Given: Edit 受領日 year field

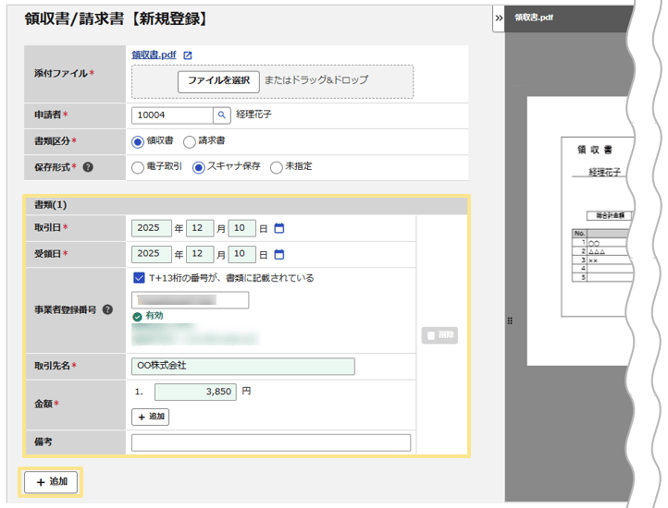Looking at the screenshot, I should coord(151,254).
